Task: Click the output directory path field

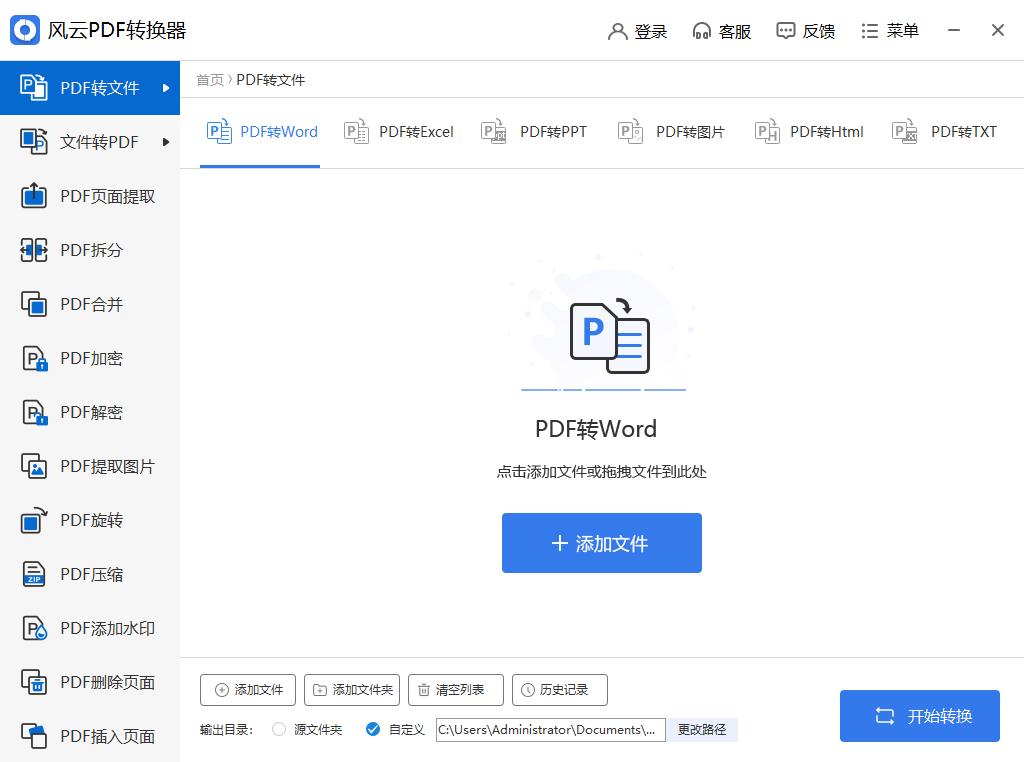Action: (x=550, y=730)
